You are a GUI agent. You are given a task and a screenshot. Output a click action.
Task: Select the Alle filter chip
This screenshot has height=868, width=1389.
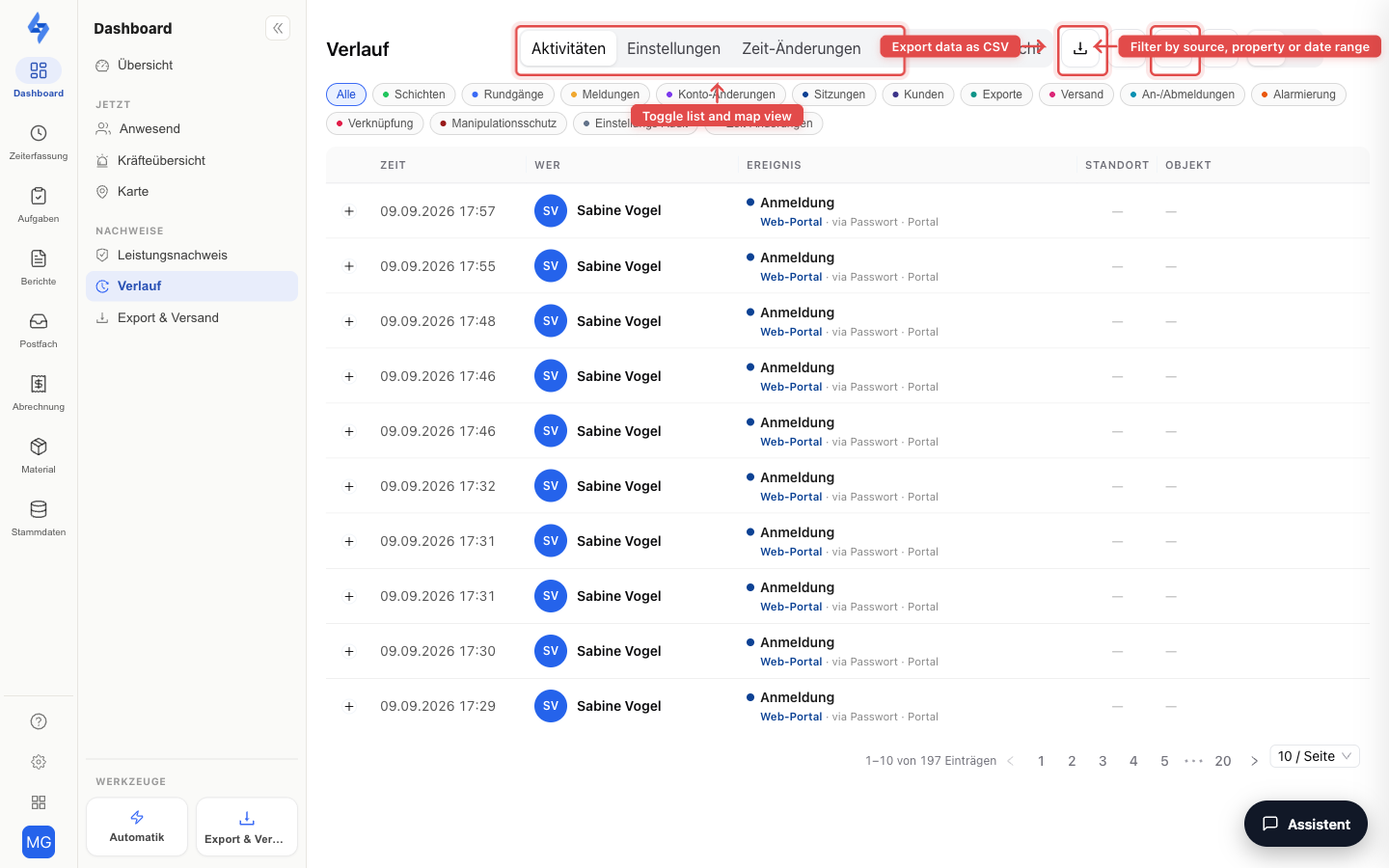346,95
